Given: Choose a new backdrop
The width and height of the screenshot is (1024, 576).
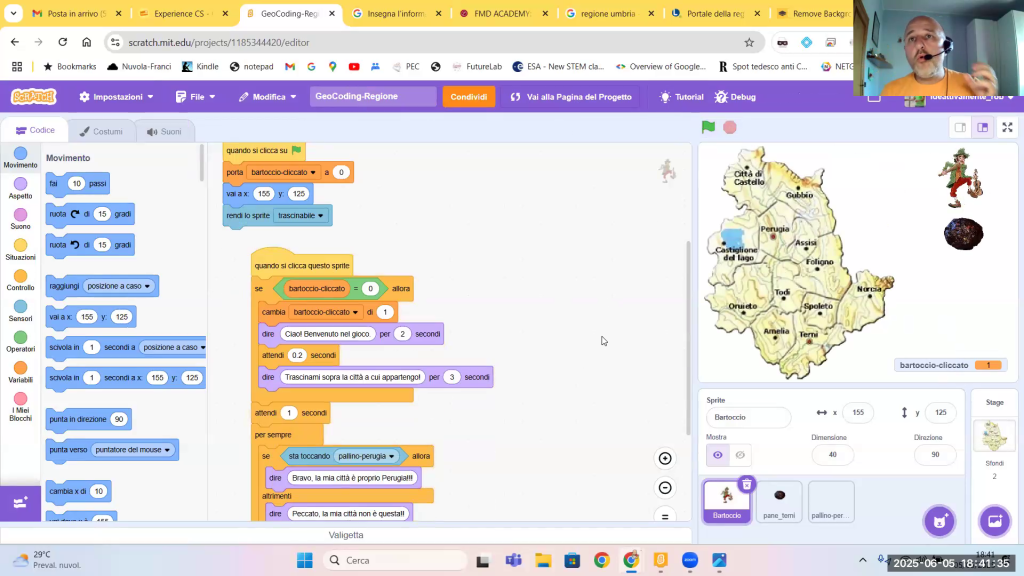Looking at the screenshot, I should 995,520.
